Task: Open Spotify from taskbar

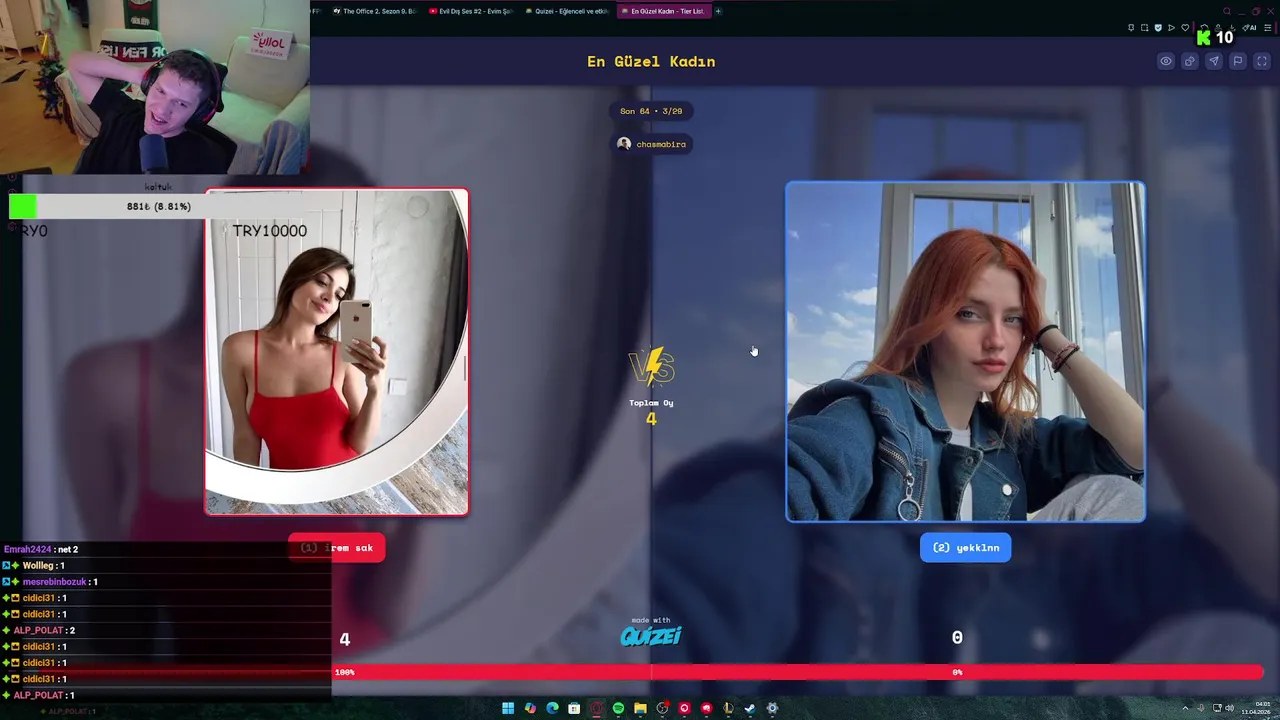Action: 618,708
